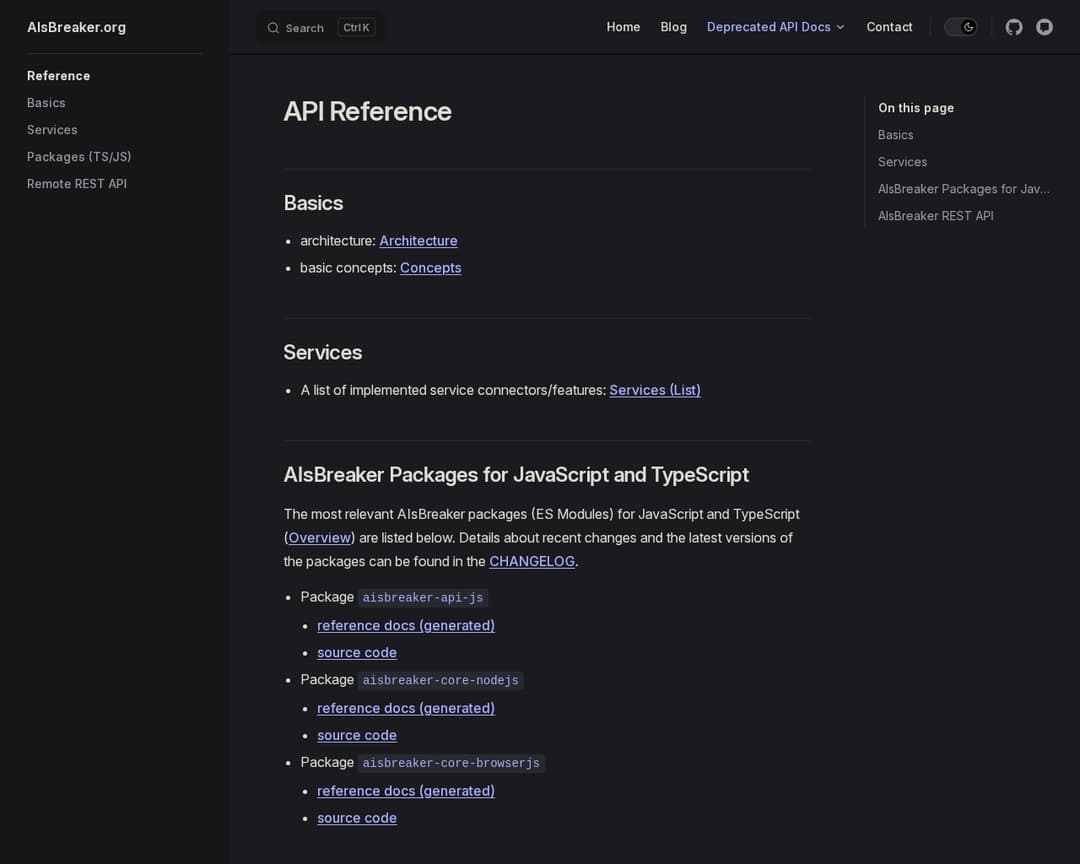Open source code for aisbreaker-core-nodejs

point(357,735)
